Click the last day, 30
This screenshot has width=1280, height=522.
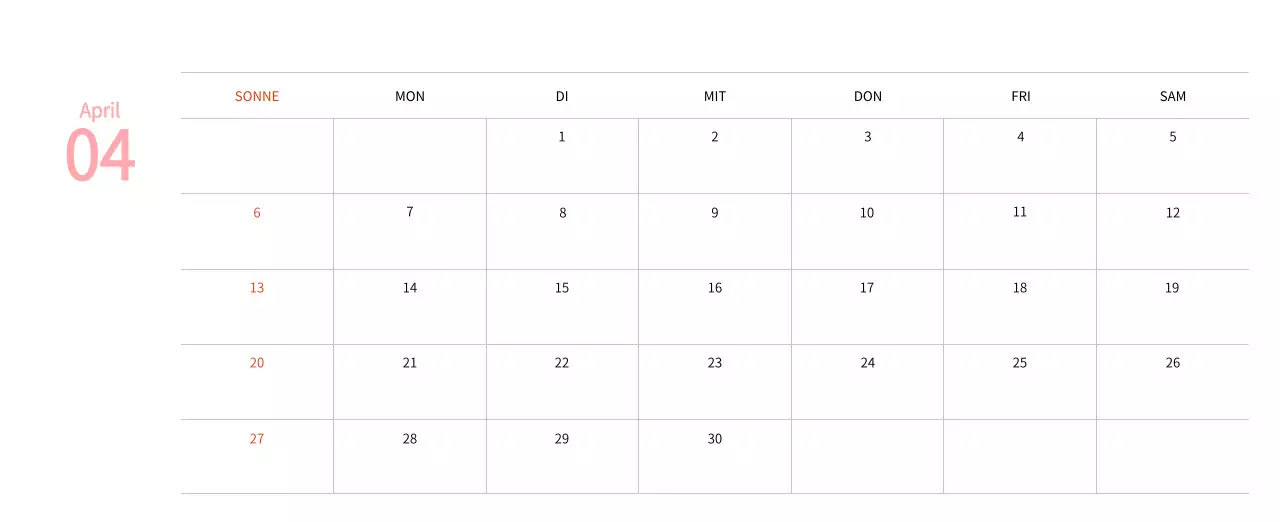715,439
